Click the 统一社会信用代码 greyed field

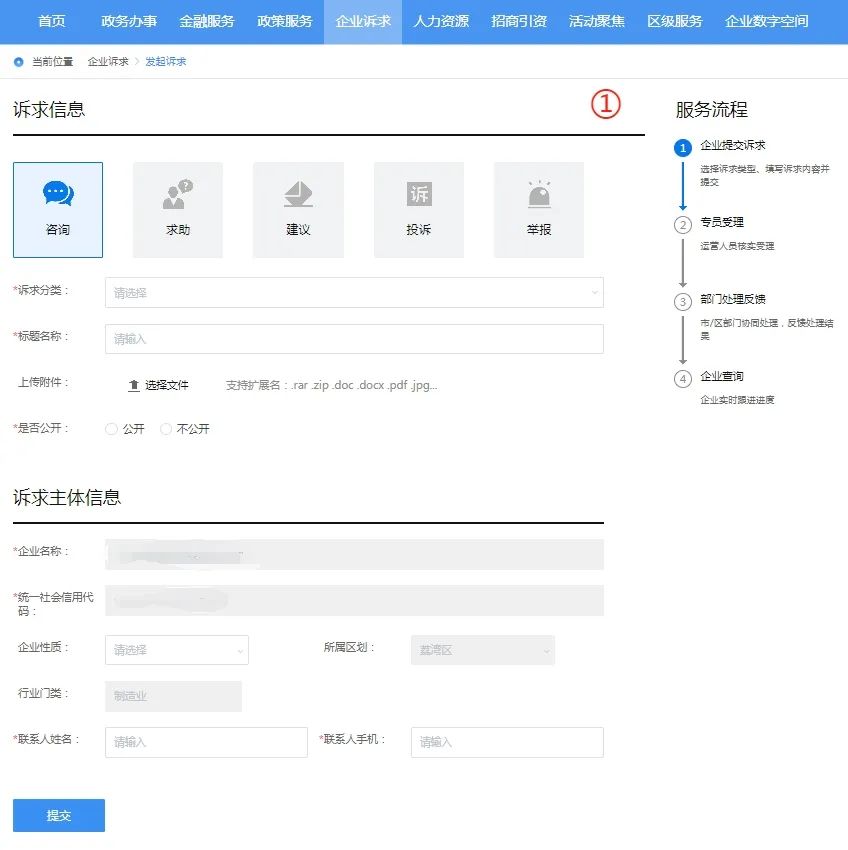pyautogui.click(x=354, y=601)
